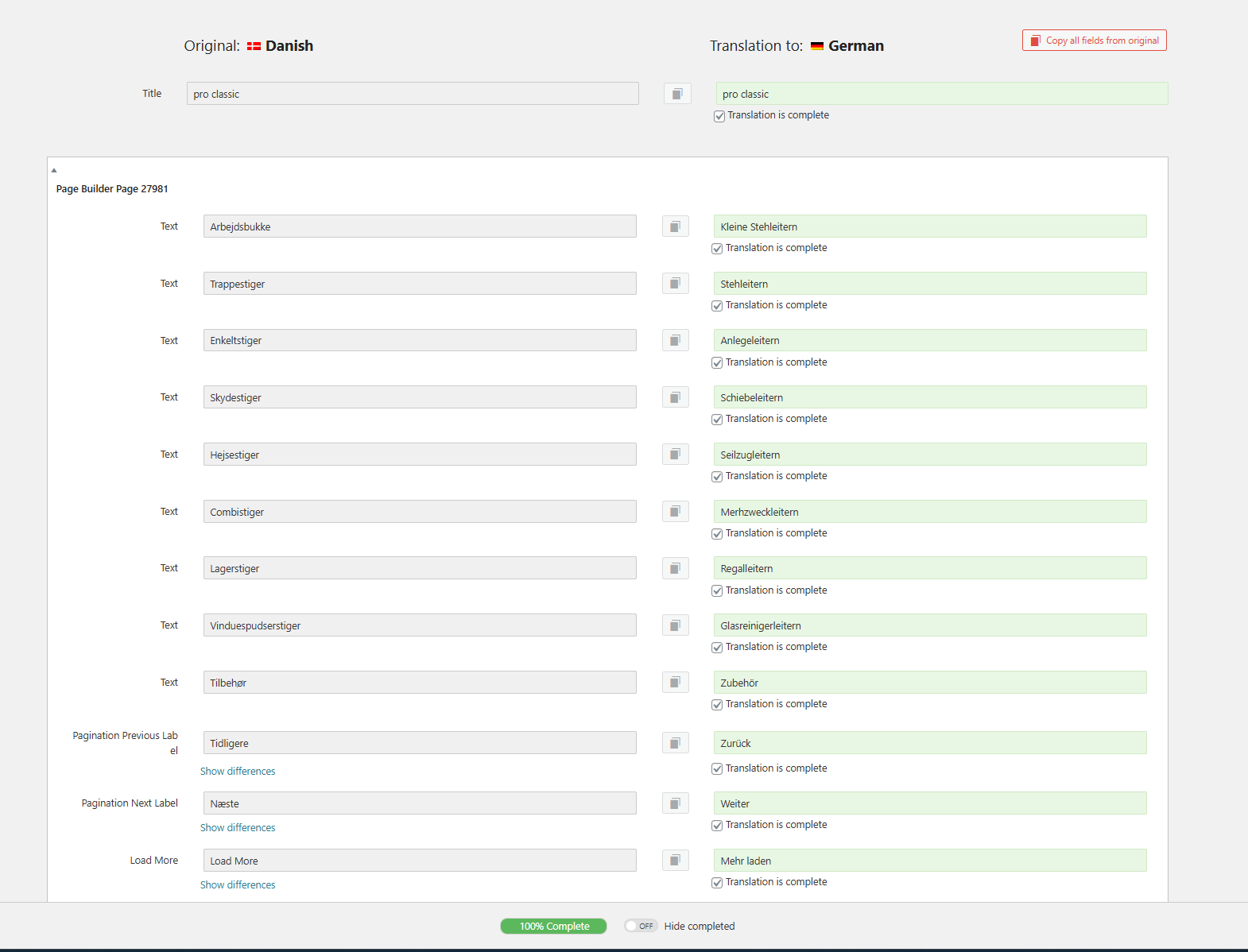Copy original text for Combistiger row

[675, 511]
